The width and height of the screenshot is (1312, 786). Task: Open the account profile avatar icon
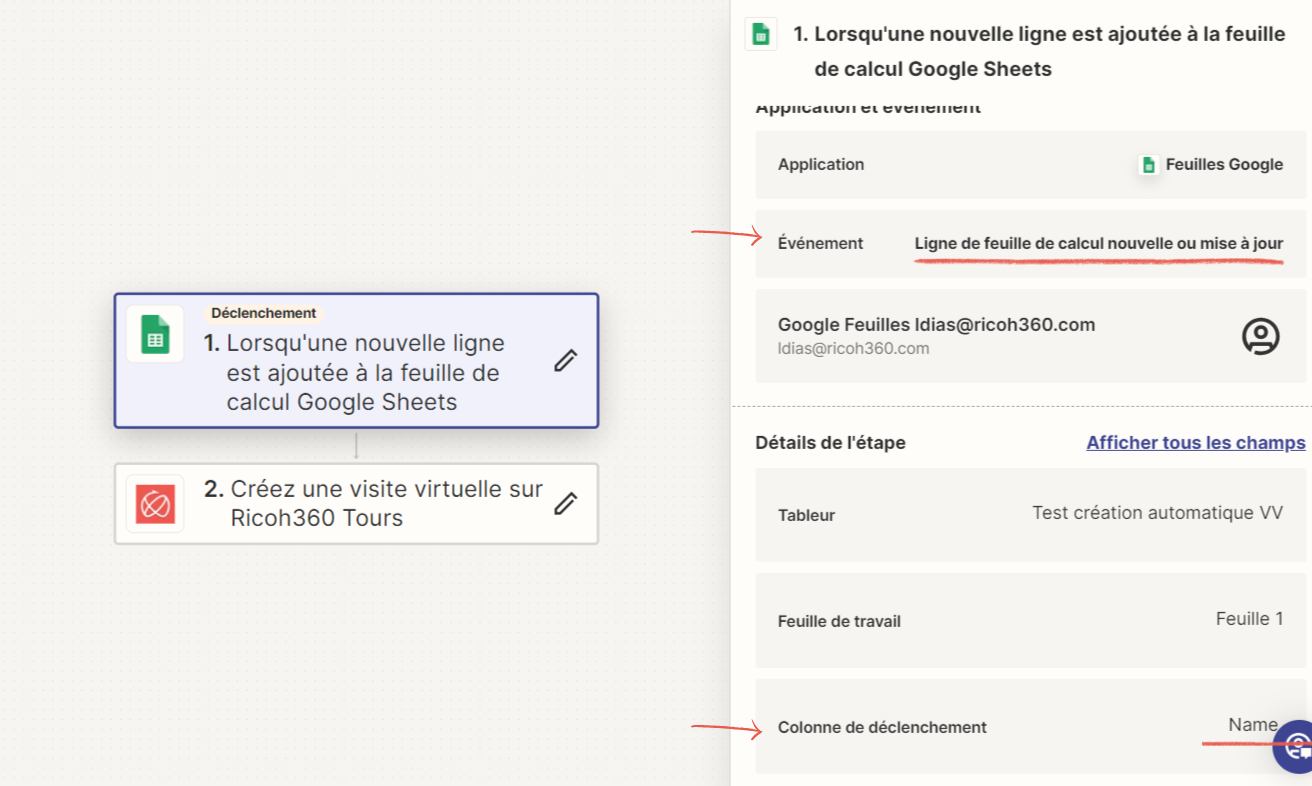pyautogui.click(x=1261, y=336)
